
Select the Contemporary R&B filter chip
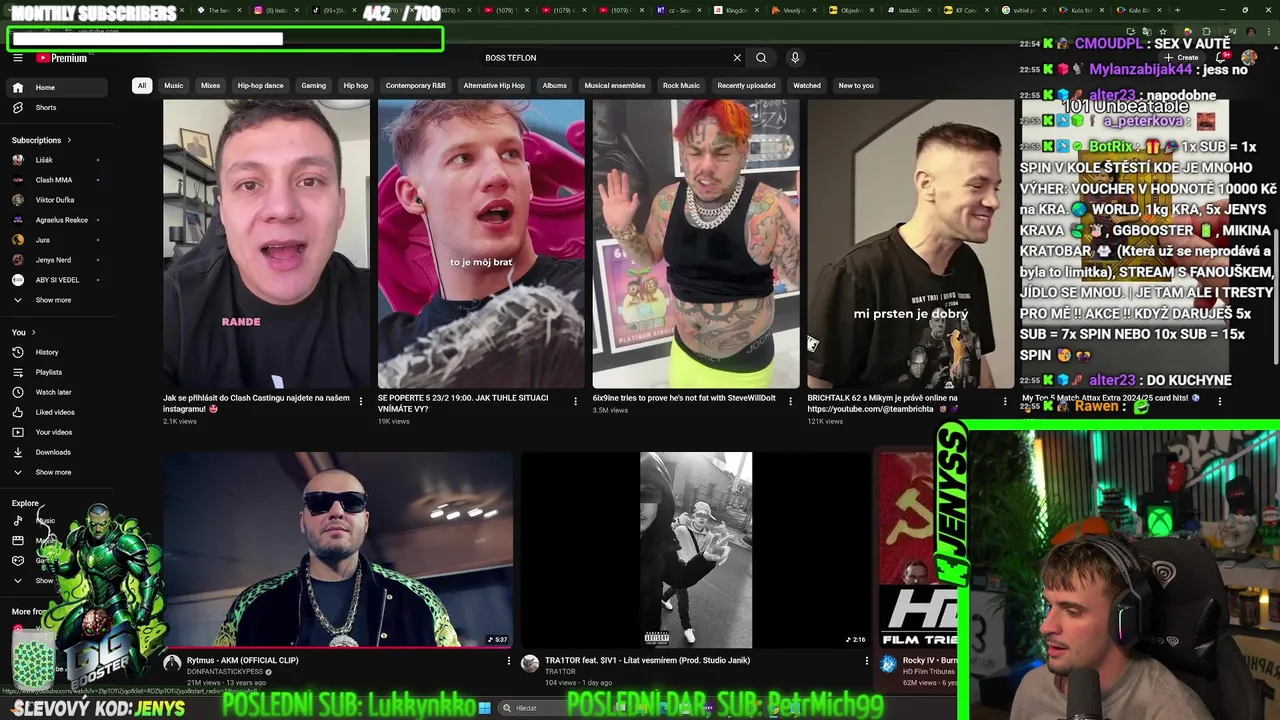tap(415, 86)
